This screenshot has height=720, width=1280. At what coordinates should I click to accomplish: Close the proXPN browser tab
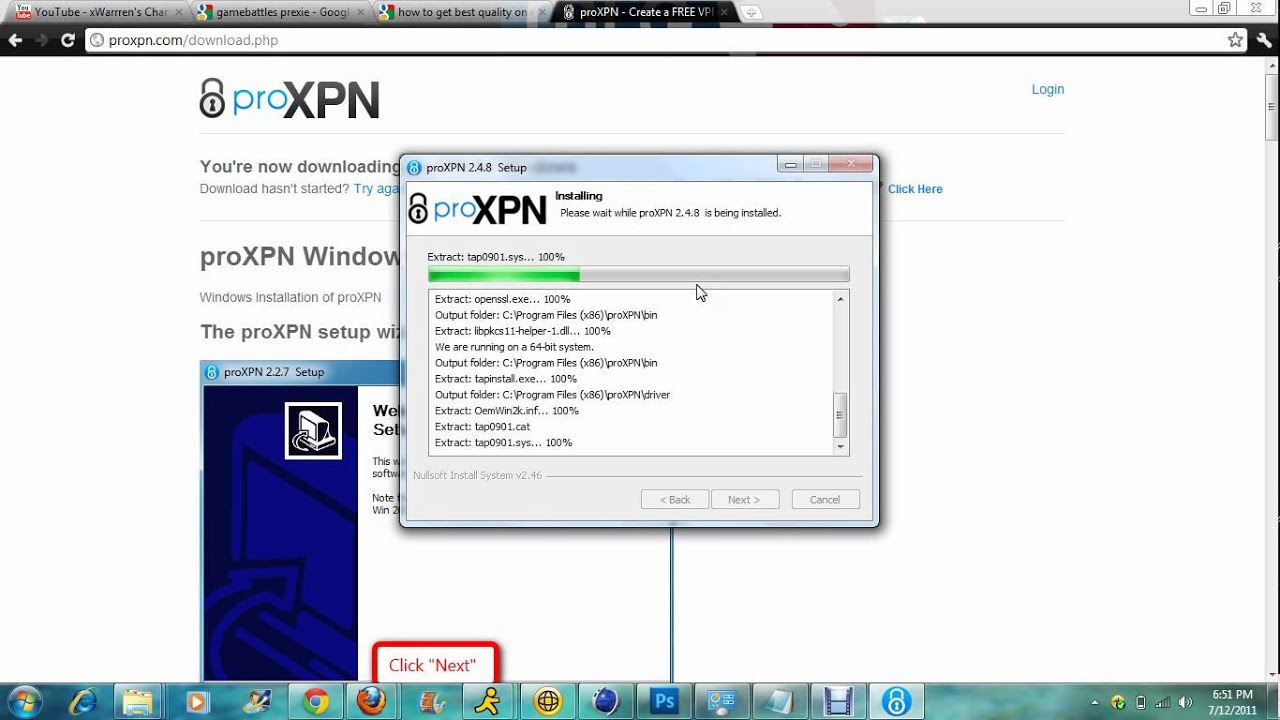[x=723, y=13]
